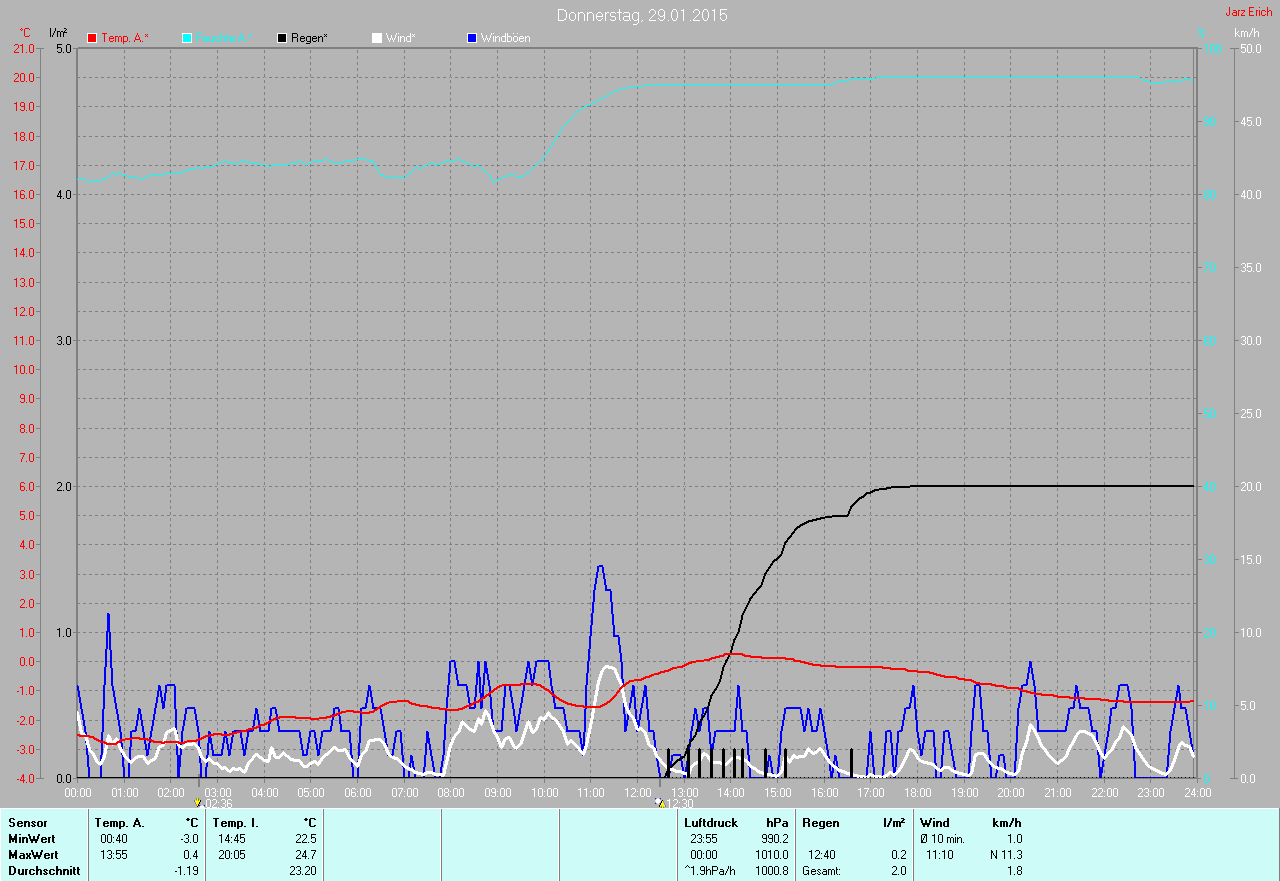
Task: Click the indoor min time "14:45"
Action: 232,839
